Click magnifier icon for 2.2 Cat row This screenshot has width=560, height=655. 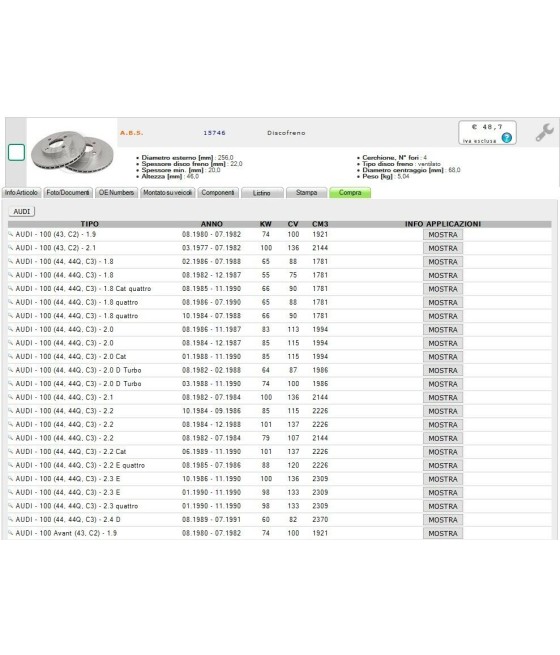[x=11, y=452]
